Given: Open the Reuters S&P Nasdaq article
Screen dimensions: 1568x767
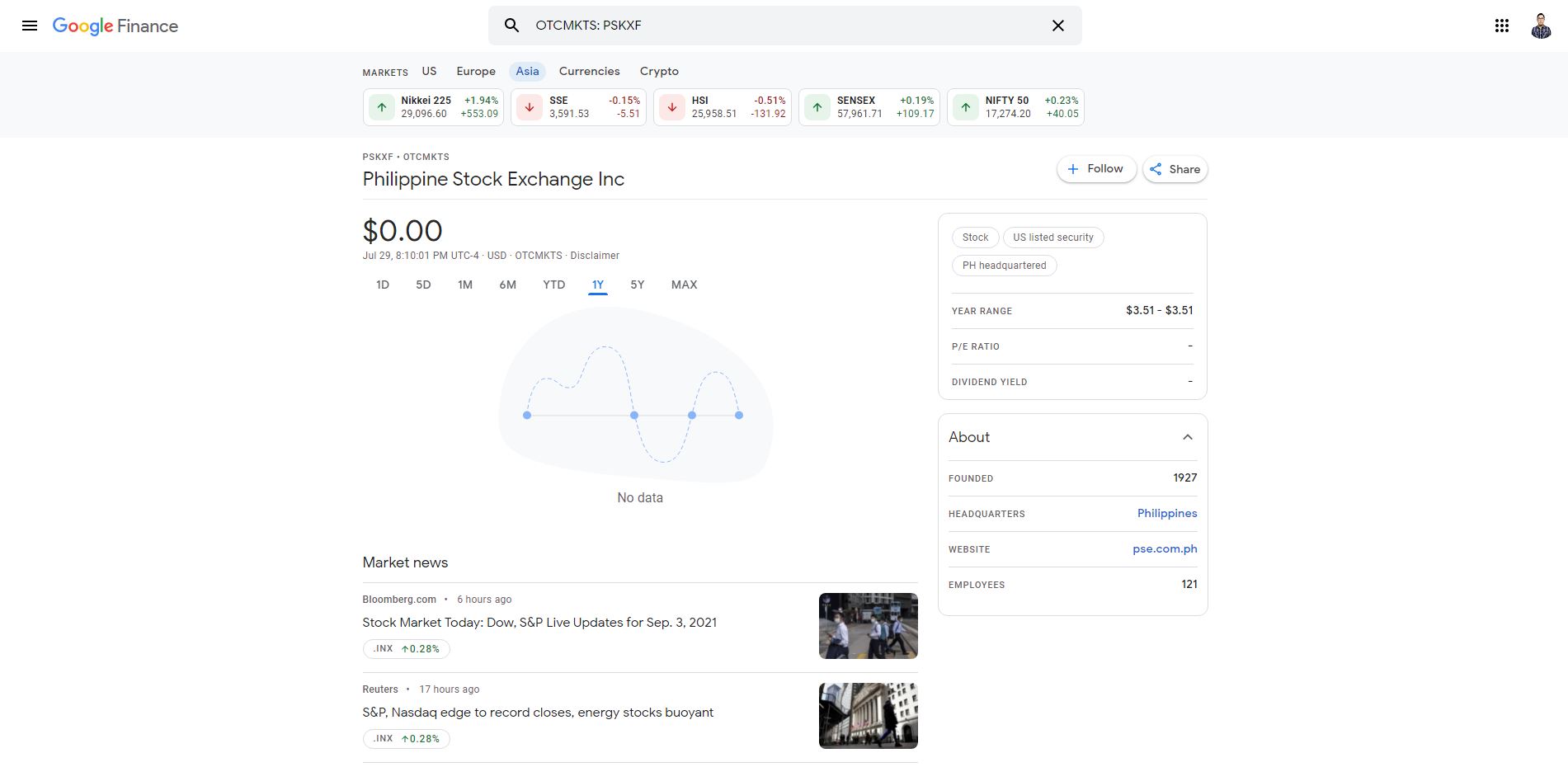Looking at the screenshot, I should [537, 712].
